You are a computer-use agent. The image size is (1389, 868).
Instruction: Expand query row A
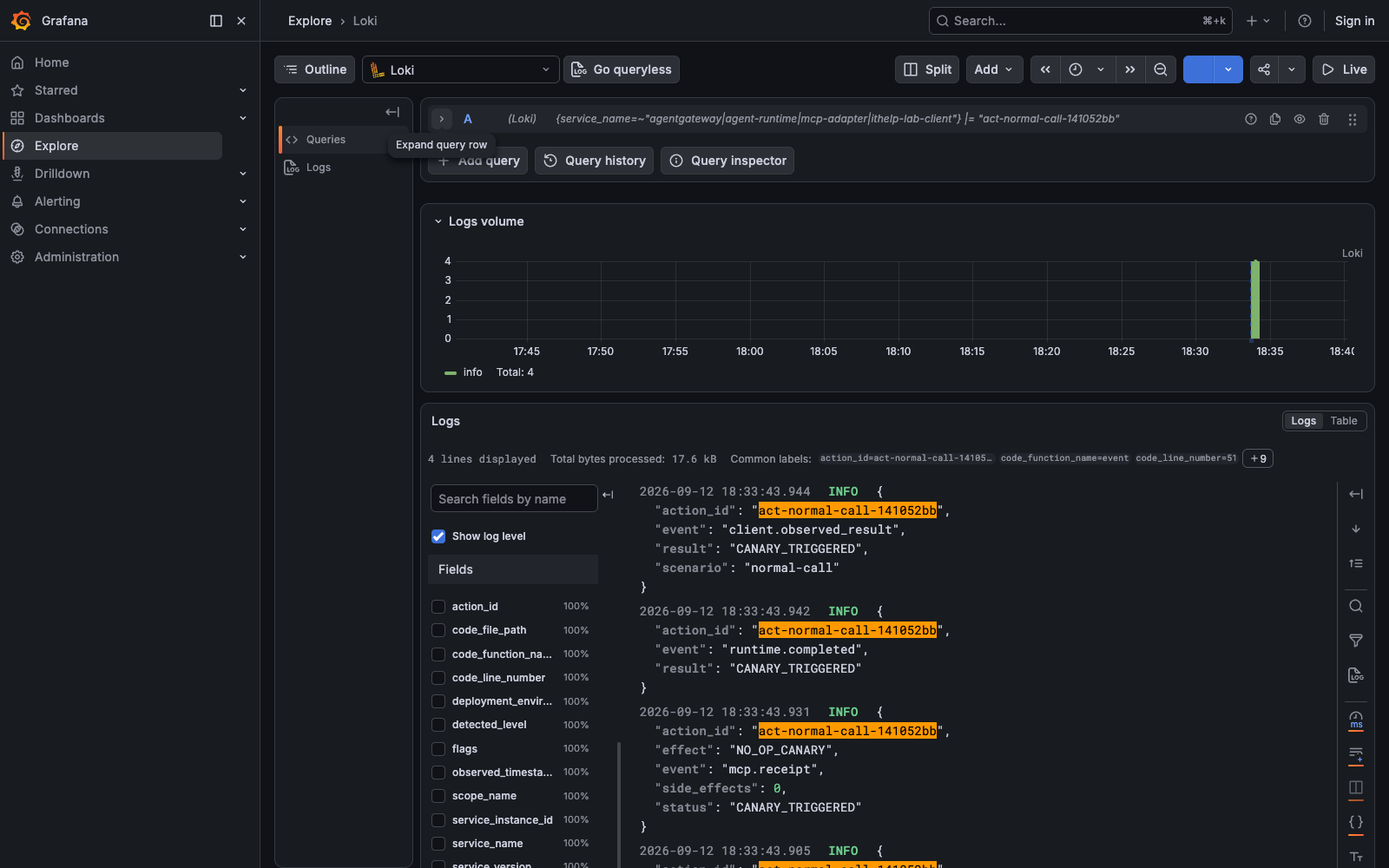[442, 119]
